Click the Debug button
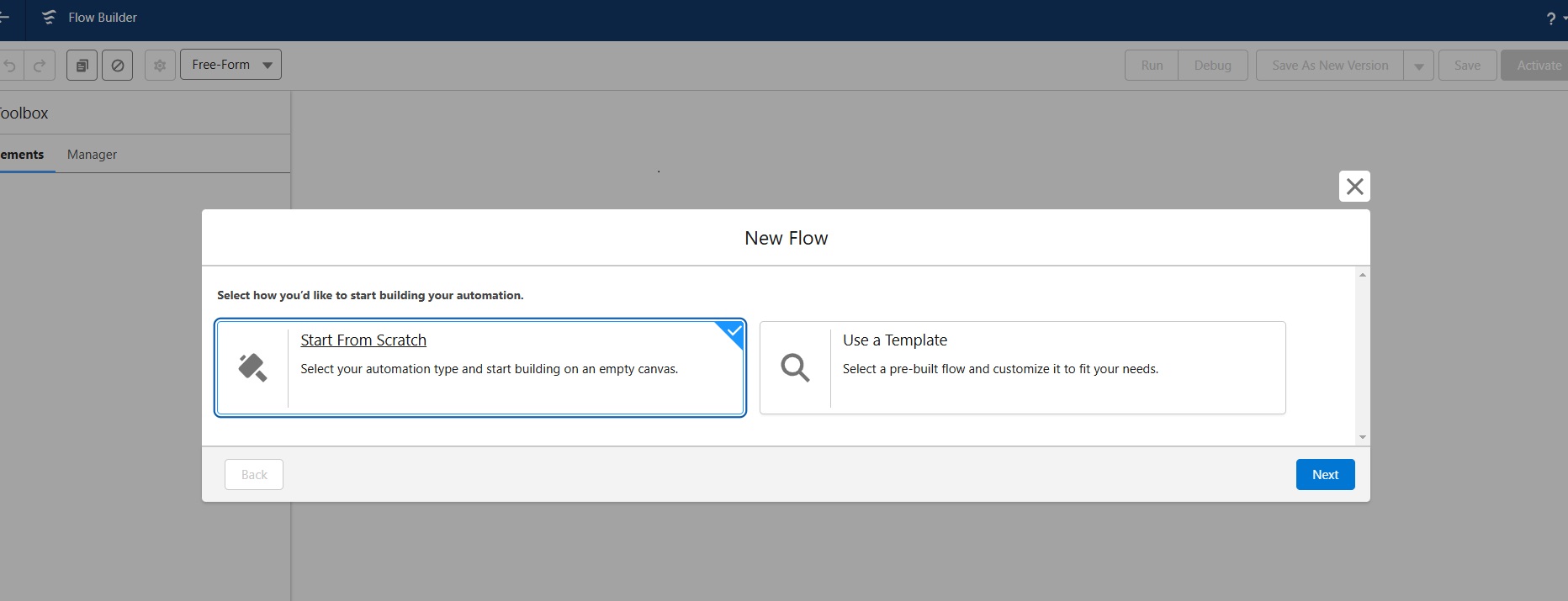The height and width of the screenshot is (601, 1568). point(1212,65)
